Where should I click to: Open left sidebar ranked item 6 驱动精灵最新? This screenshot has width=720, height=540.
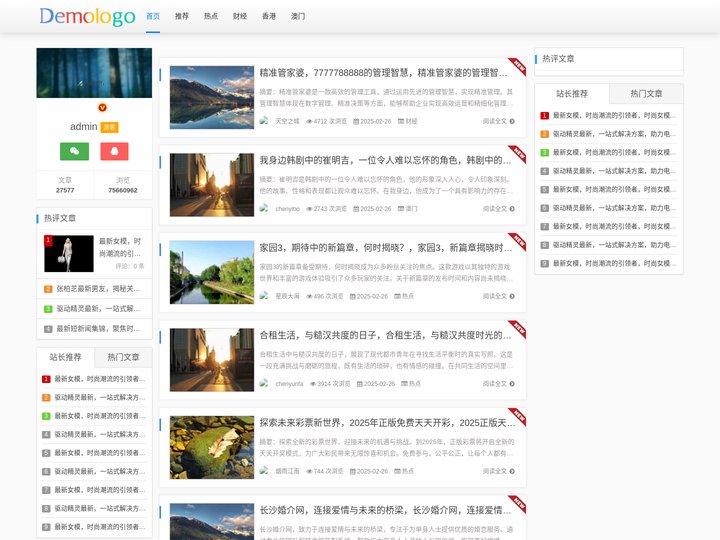tap(100, 472)
